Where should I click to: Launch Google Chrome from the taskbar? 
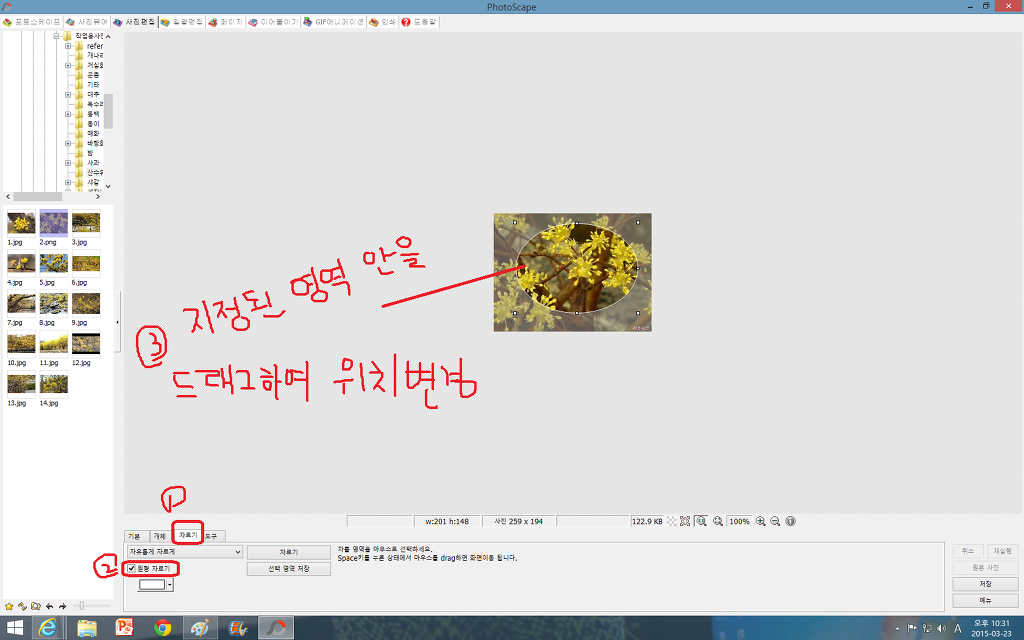point(162,627)
